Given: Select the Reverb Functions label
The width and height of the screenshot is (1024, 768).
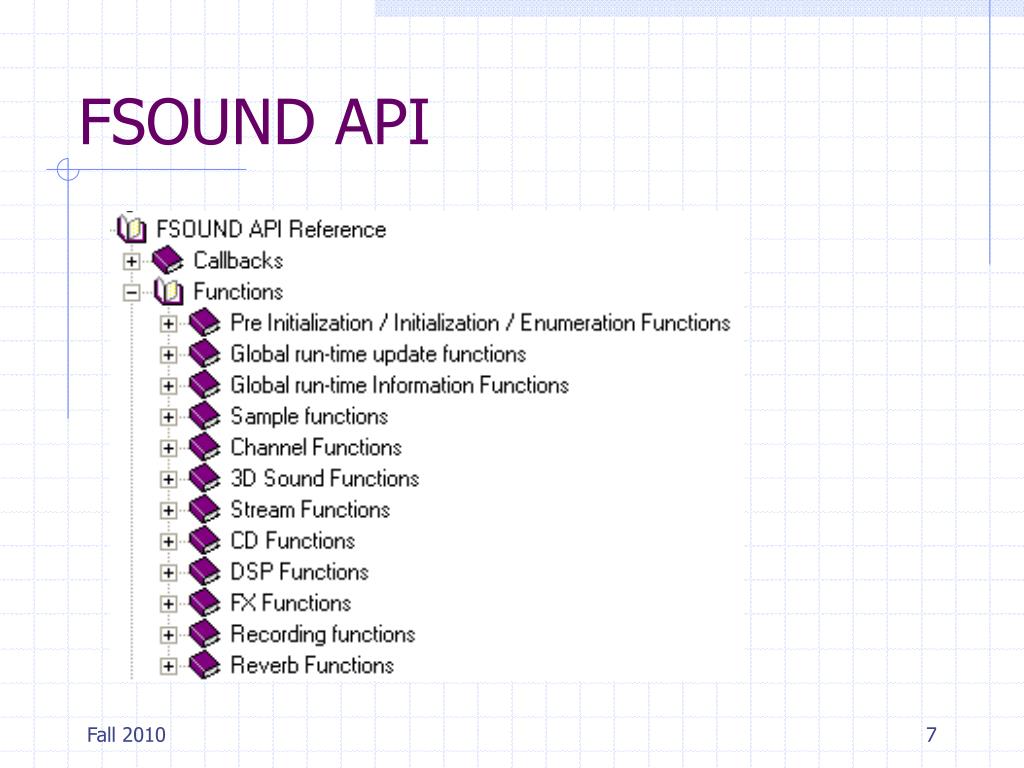Looking at the screenshot, I should (312, 665).
